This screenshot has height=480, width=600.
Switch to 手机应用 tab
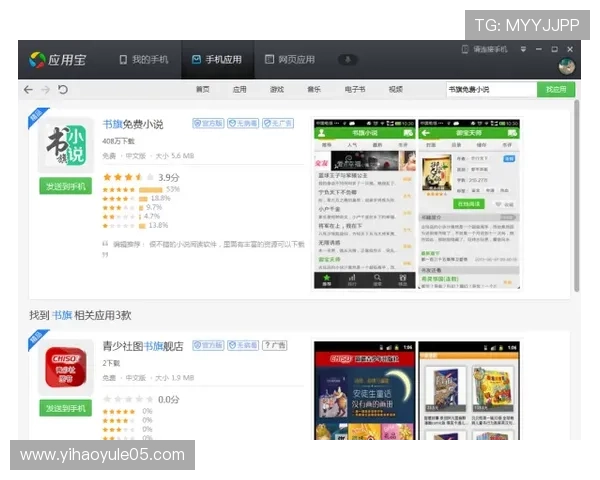[217, 60]
